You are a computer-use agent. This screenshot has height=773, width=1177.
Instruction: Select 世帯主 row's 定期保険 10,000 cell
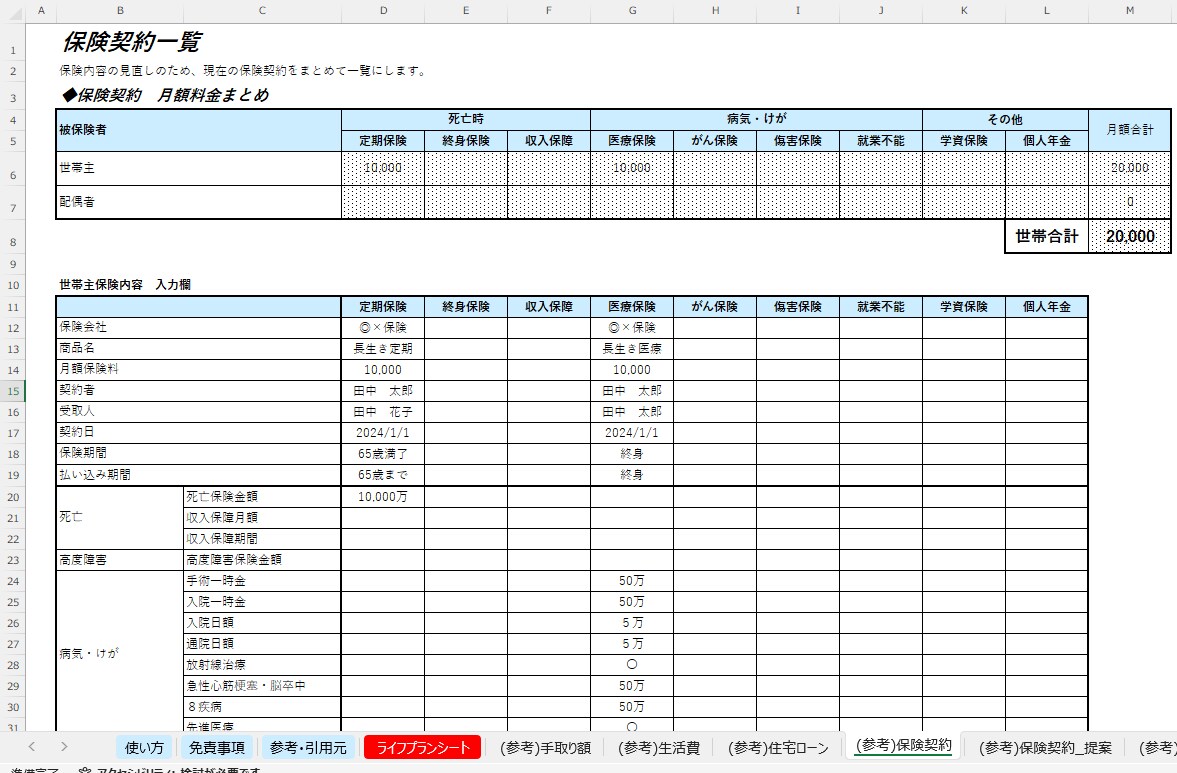(384, 168)
